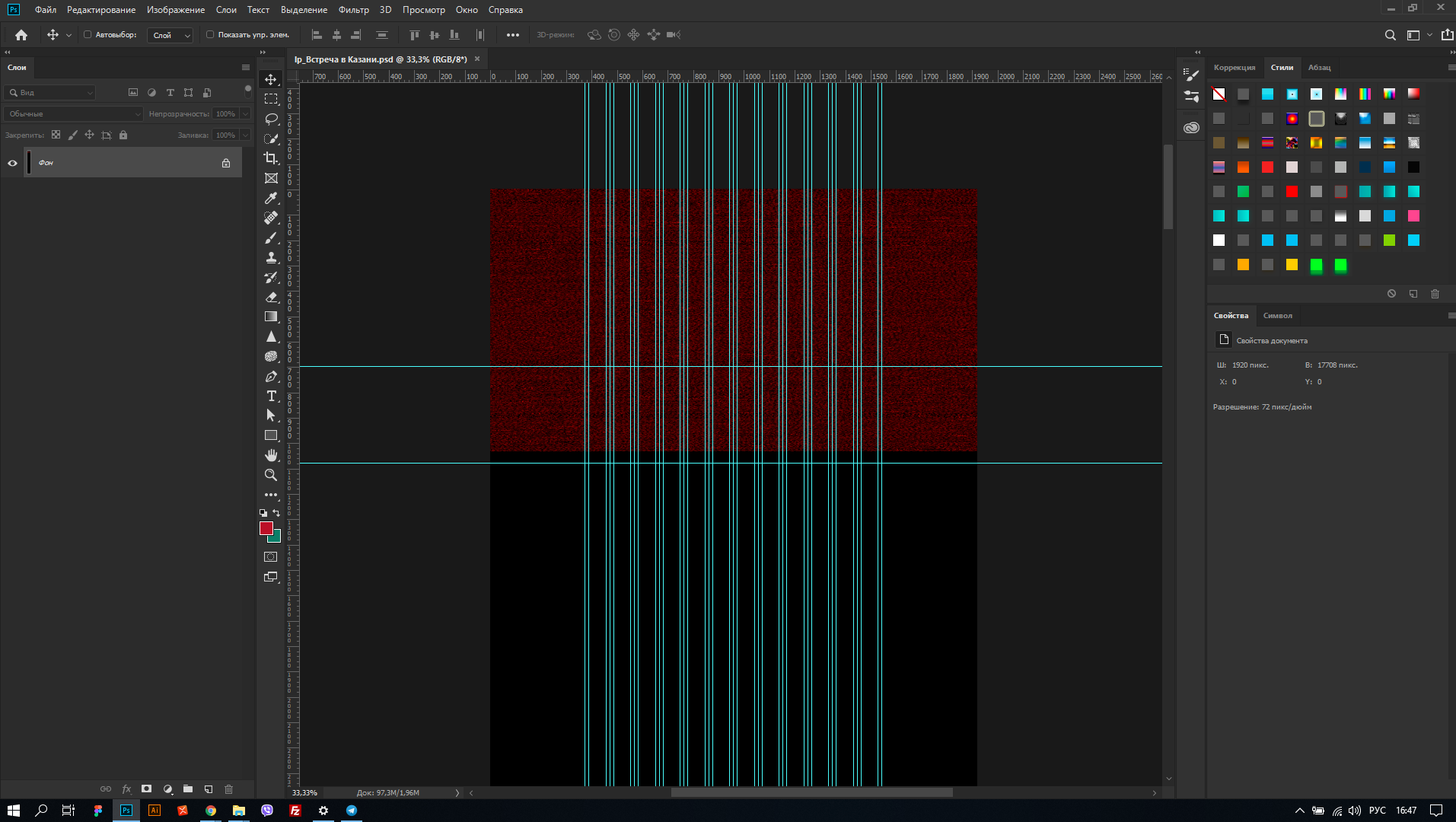The image size is (1456, 822).
Task: Open the Непрозрачность slider dropdown
Action: click(245, 113)
